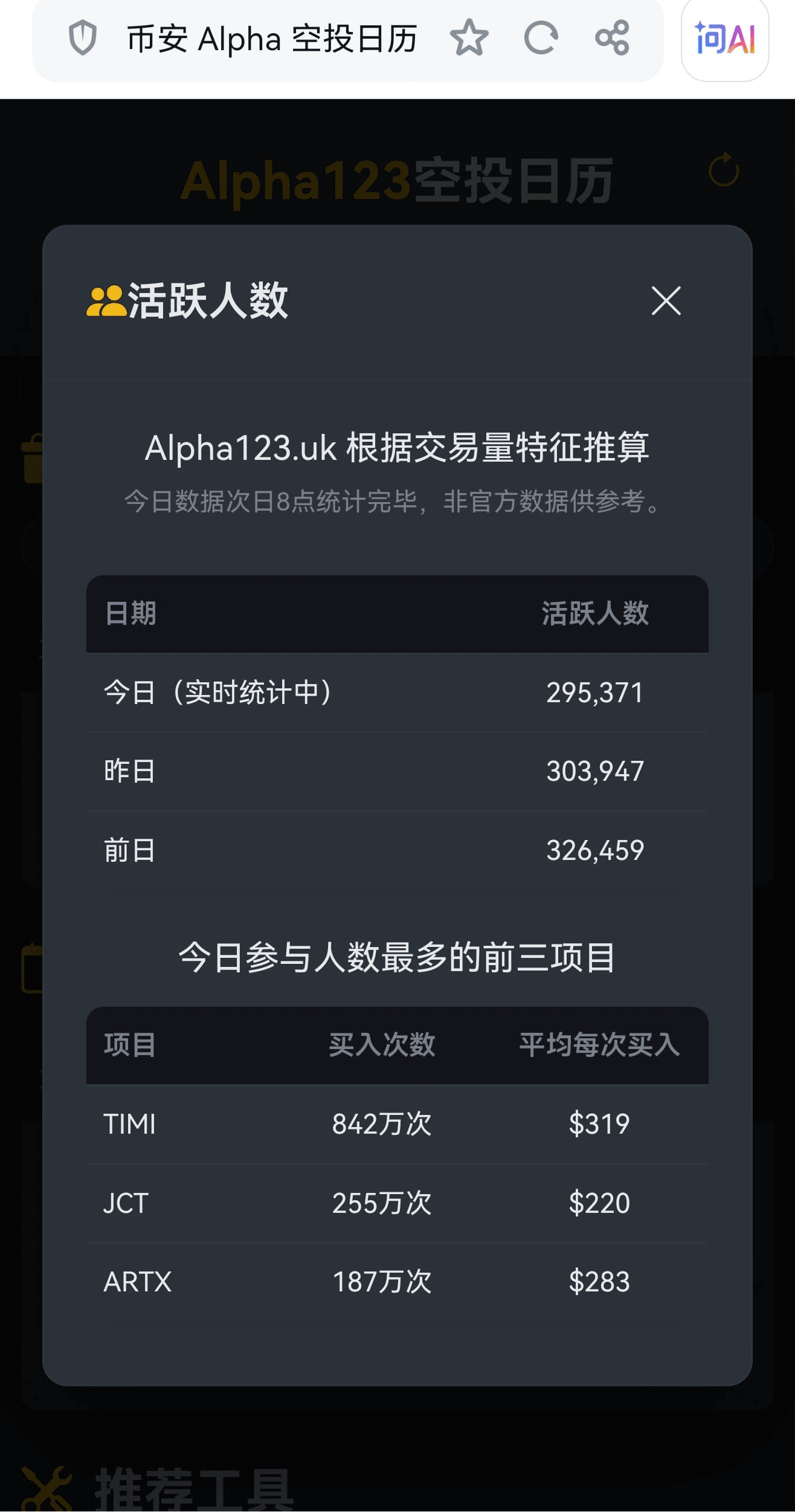The image size is (795, 1512).
Task: Click the yellow refresh icon beside Alpha123空投日历
Action: tap(723, 170)
